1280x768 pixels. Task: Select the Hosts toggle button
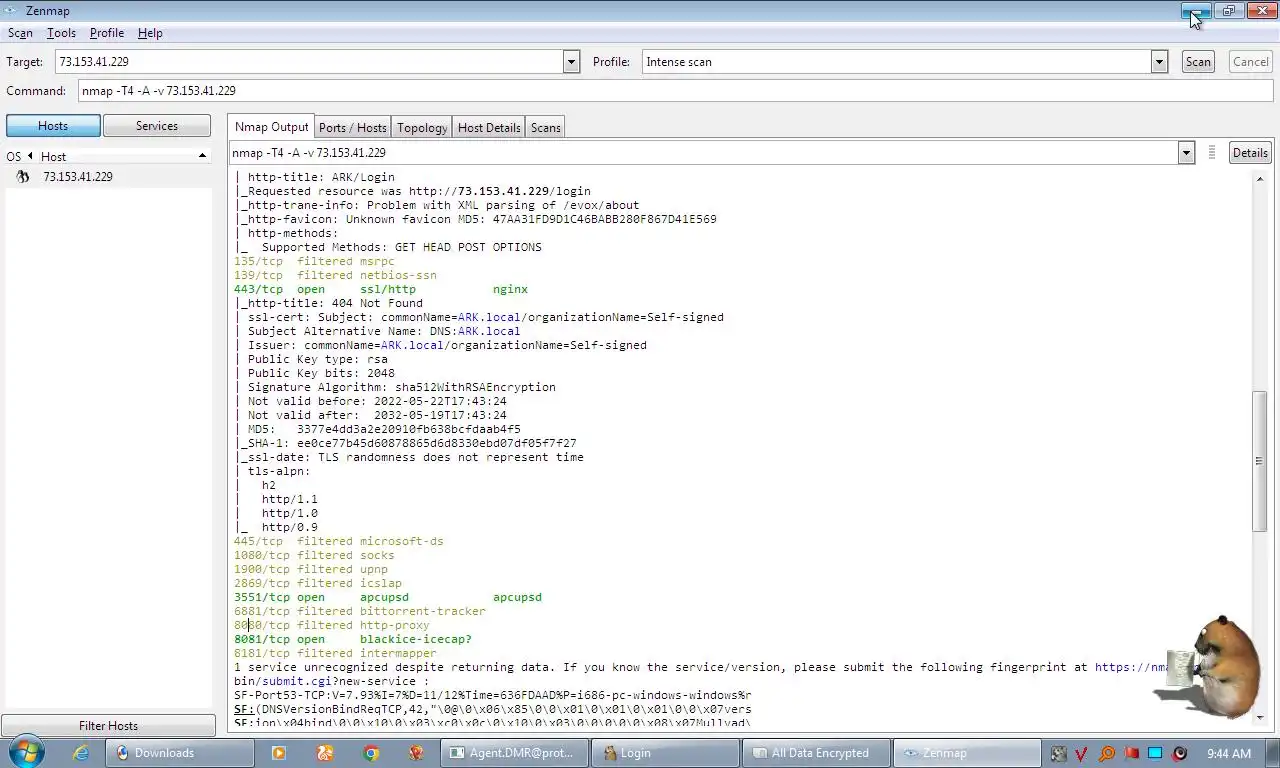[x=53, y=126]
